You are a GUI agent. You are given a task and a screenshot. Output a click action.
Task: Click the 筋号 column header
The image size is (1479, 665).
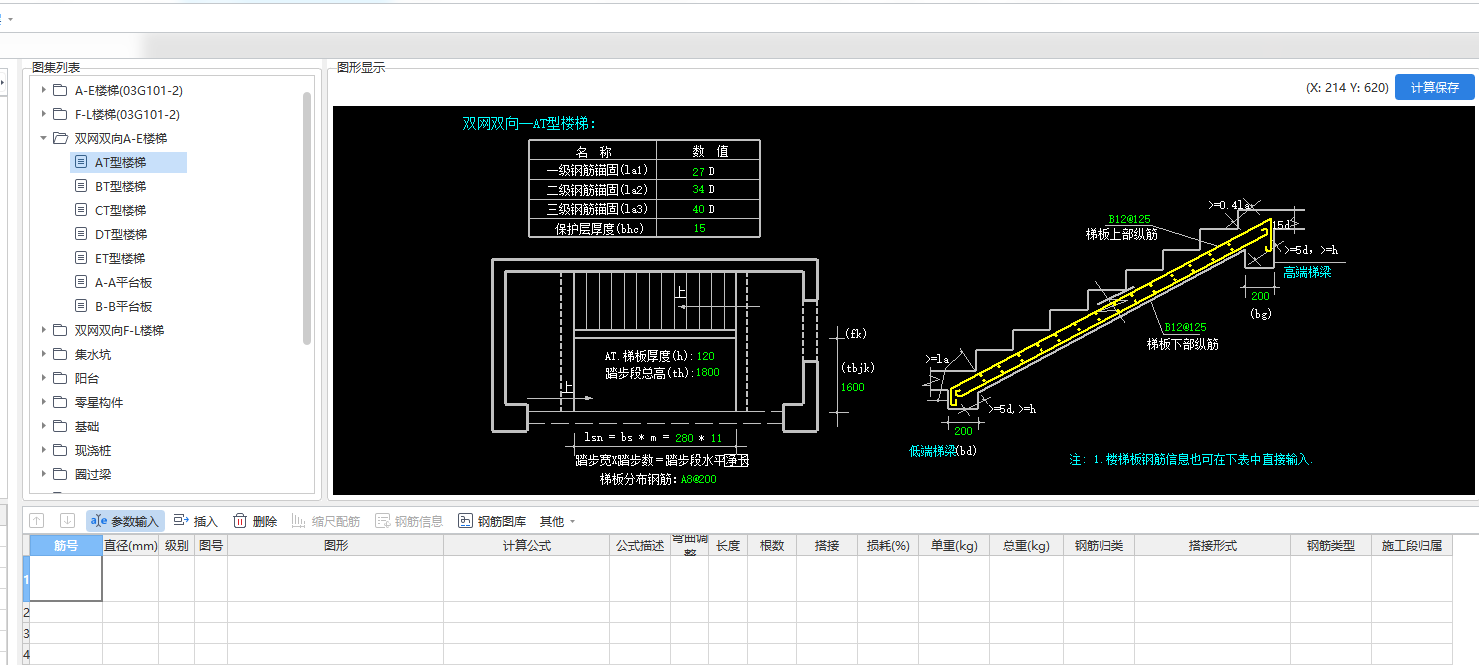[x=66, y=545]
